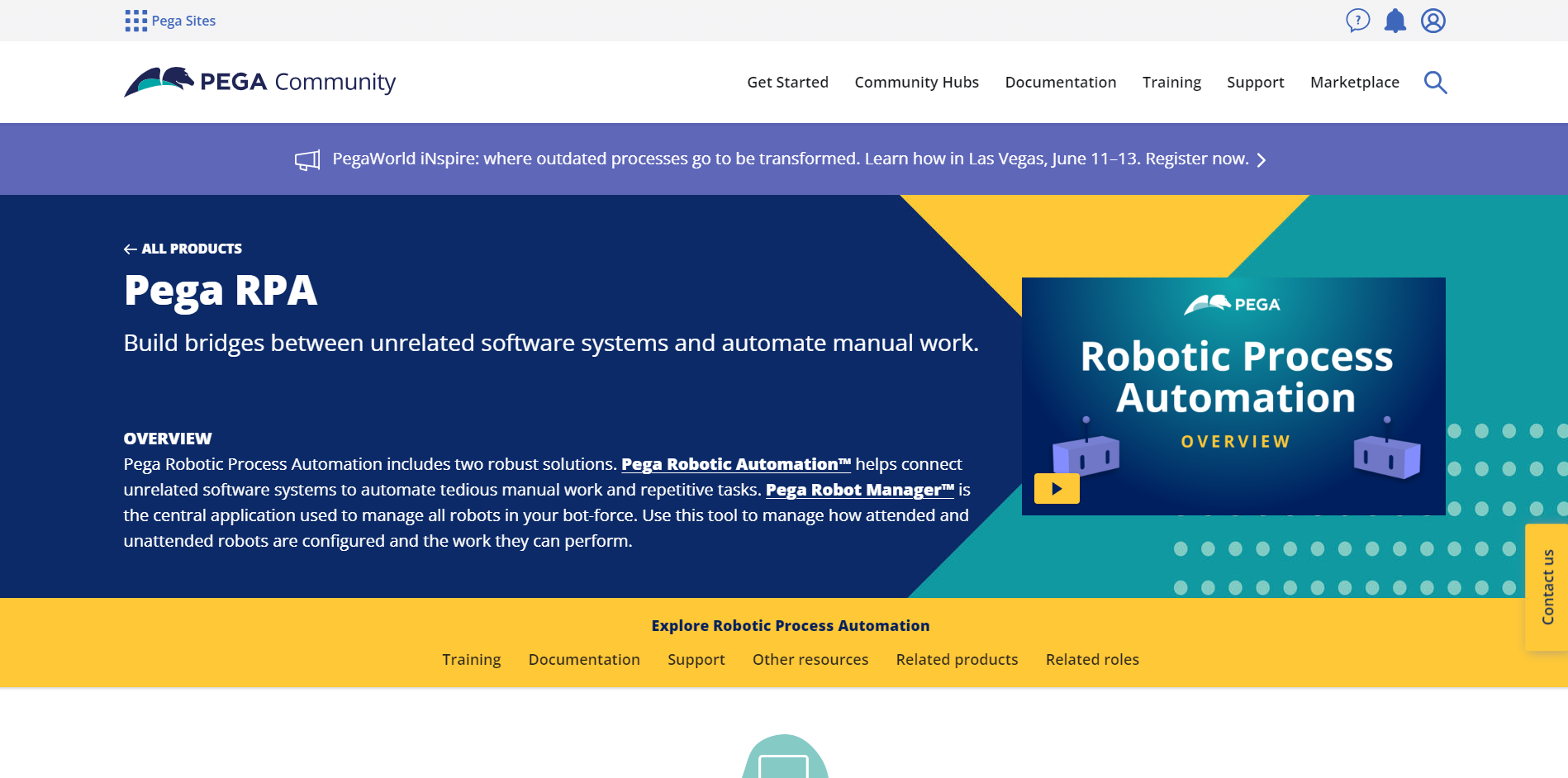
Task: Click the back arrow beside ALL PRODUCTS
Action: [x=131, y=249]
